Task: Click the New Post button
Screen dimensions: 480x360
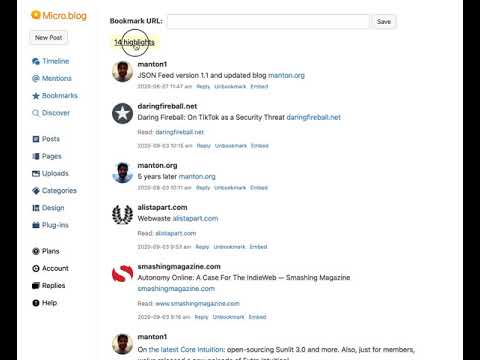Action: (48, 38)
